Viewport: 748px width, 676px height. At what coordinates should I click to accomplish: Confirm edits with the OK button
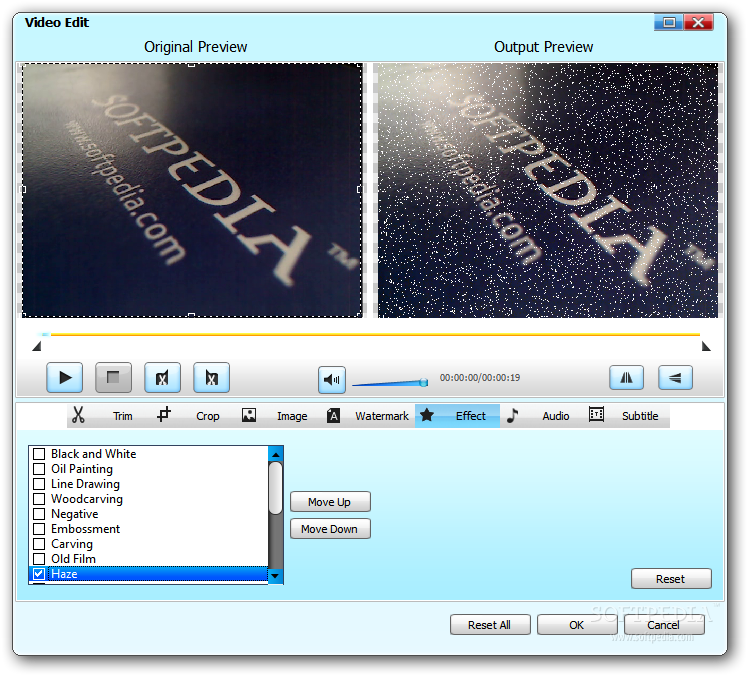point(577,624)
